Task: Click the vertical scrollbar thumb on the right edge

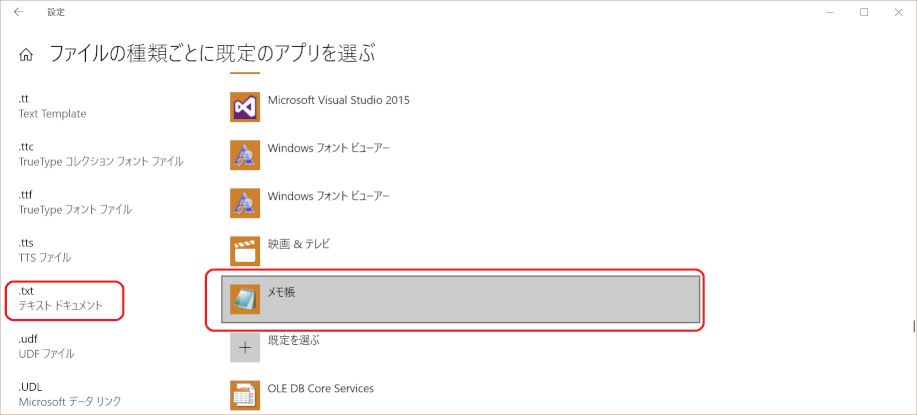Action: click(914, 326)
